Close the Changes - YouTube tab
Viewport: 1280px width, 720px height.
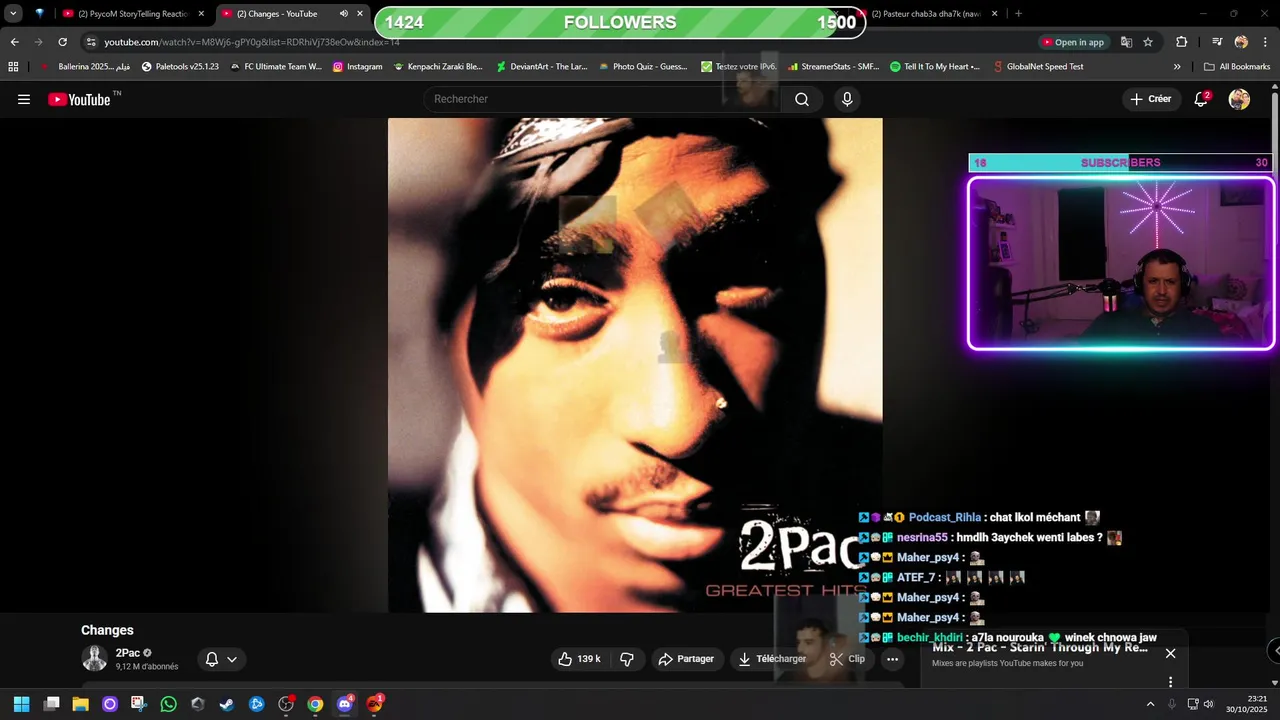360,14
